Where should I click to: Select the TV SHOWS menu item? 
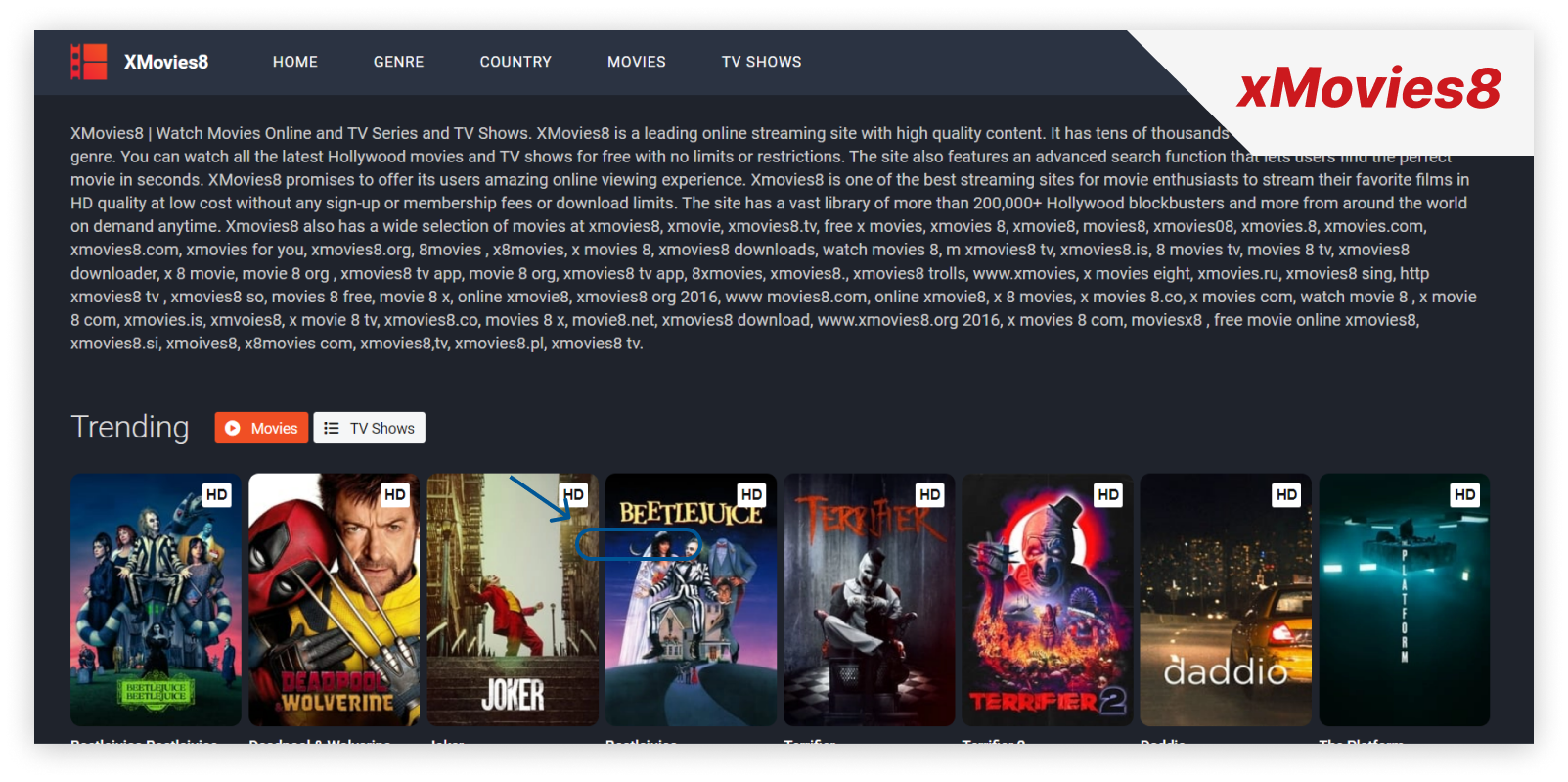(762, 62)
